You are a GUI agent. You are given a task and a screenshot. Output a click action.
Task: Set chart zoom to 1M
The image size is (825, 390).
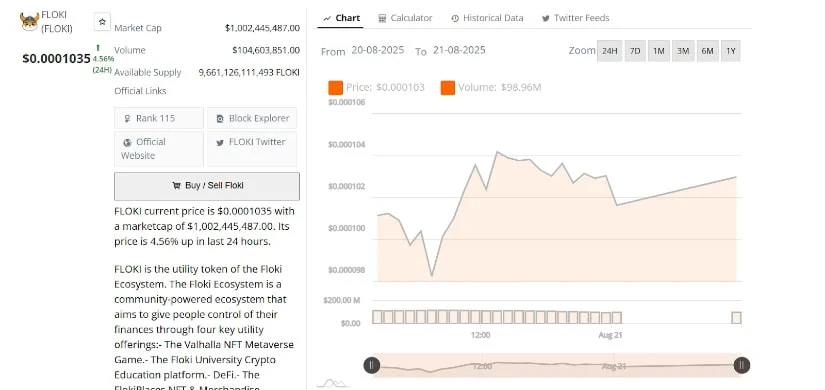coord(659,51)
